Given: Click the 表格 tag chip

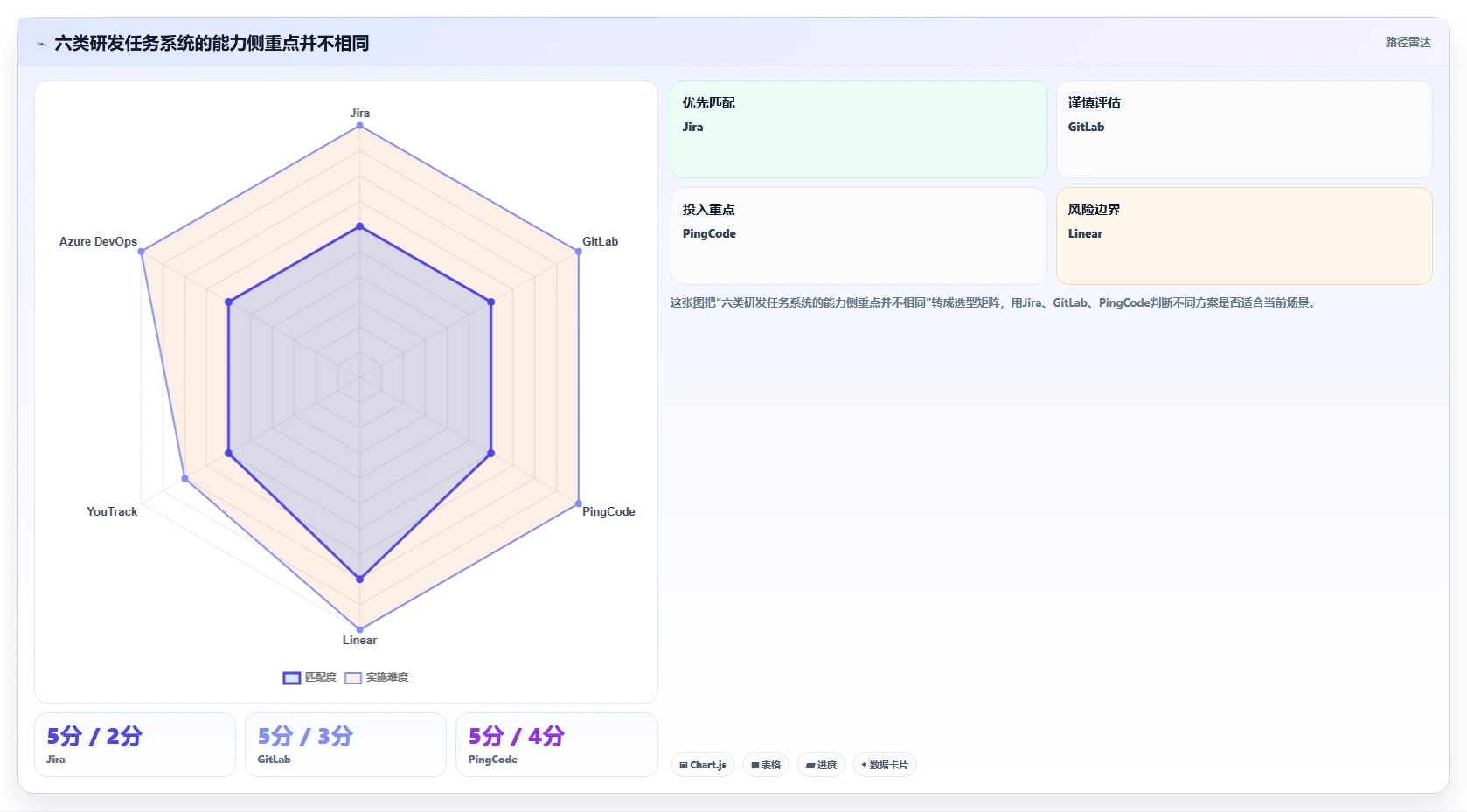Looking at the screenshot, I should 766,765.
